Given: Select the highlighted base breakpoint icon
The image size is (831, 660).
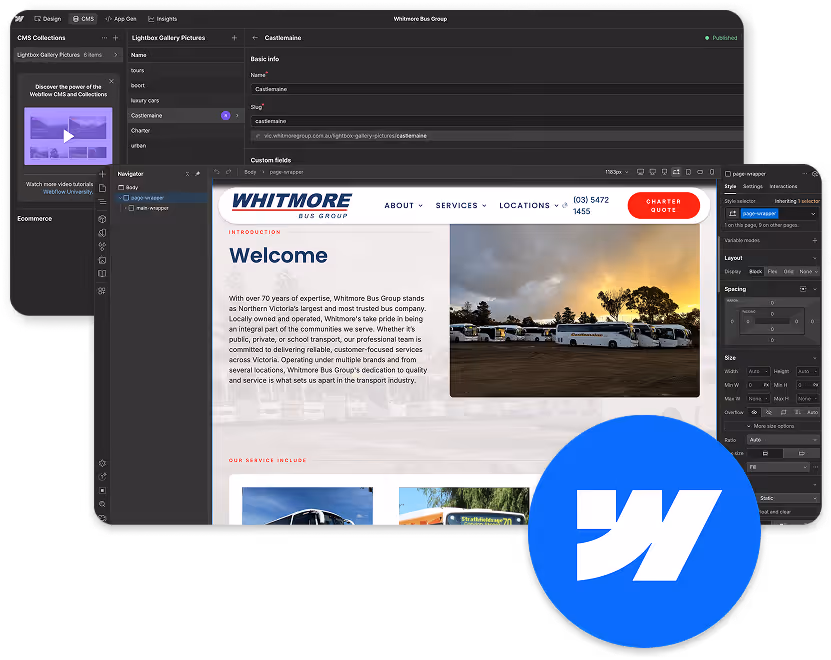Looking at the screenshot, I should pyautogui.click(x=676, y=172).
